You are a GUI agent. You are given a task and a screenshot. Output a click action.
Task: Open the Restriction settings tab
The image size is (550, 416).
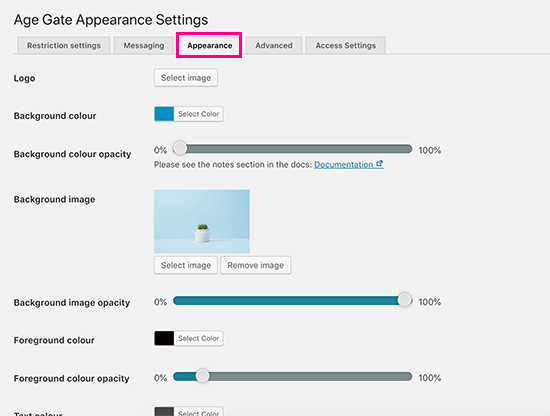point(63,46)
